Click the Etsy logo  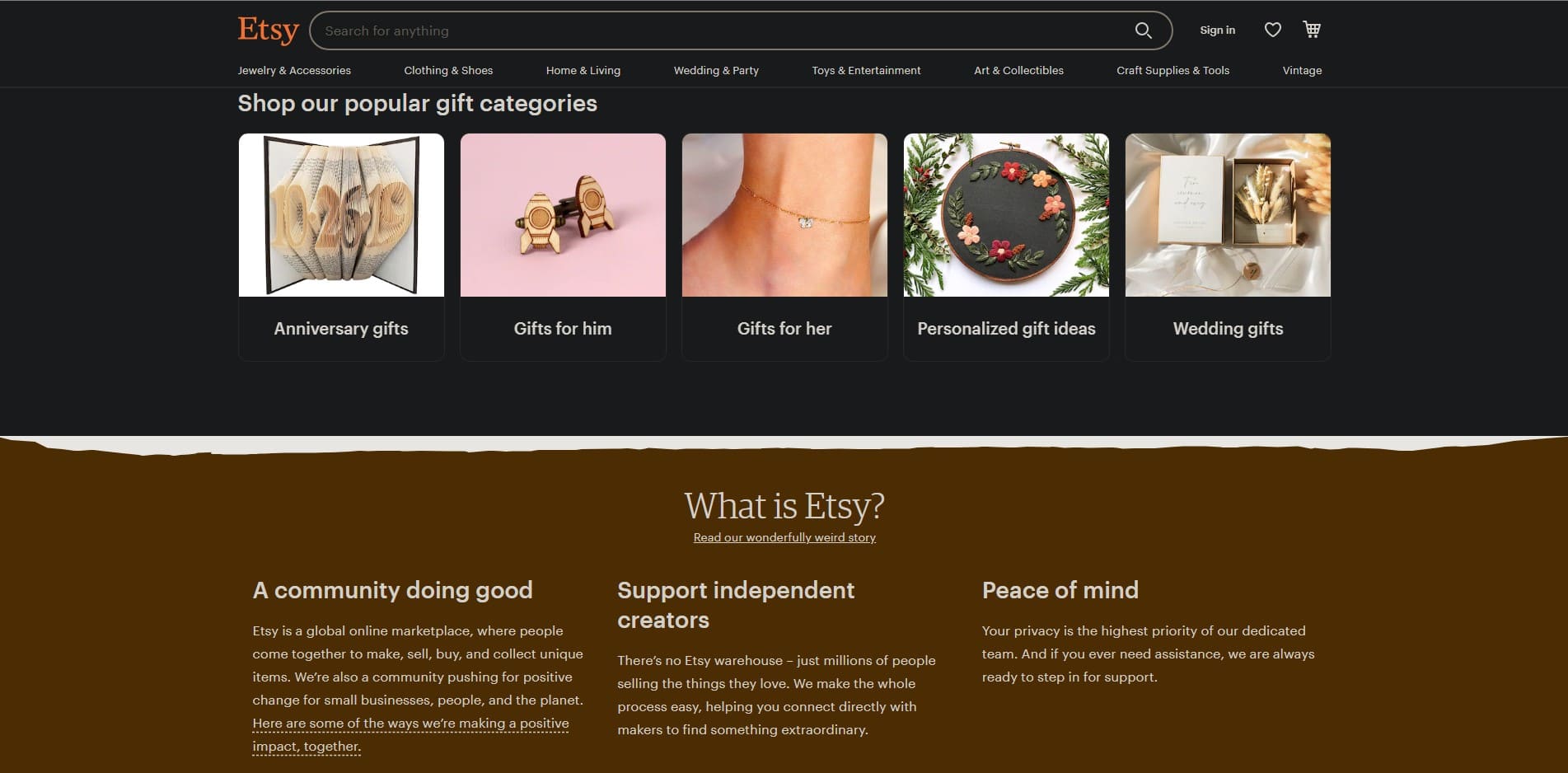point(268,30)
